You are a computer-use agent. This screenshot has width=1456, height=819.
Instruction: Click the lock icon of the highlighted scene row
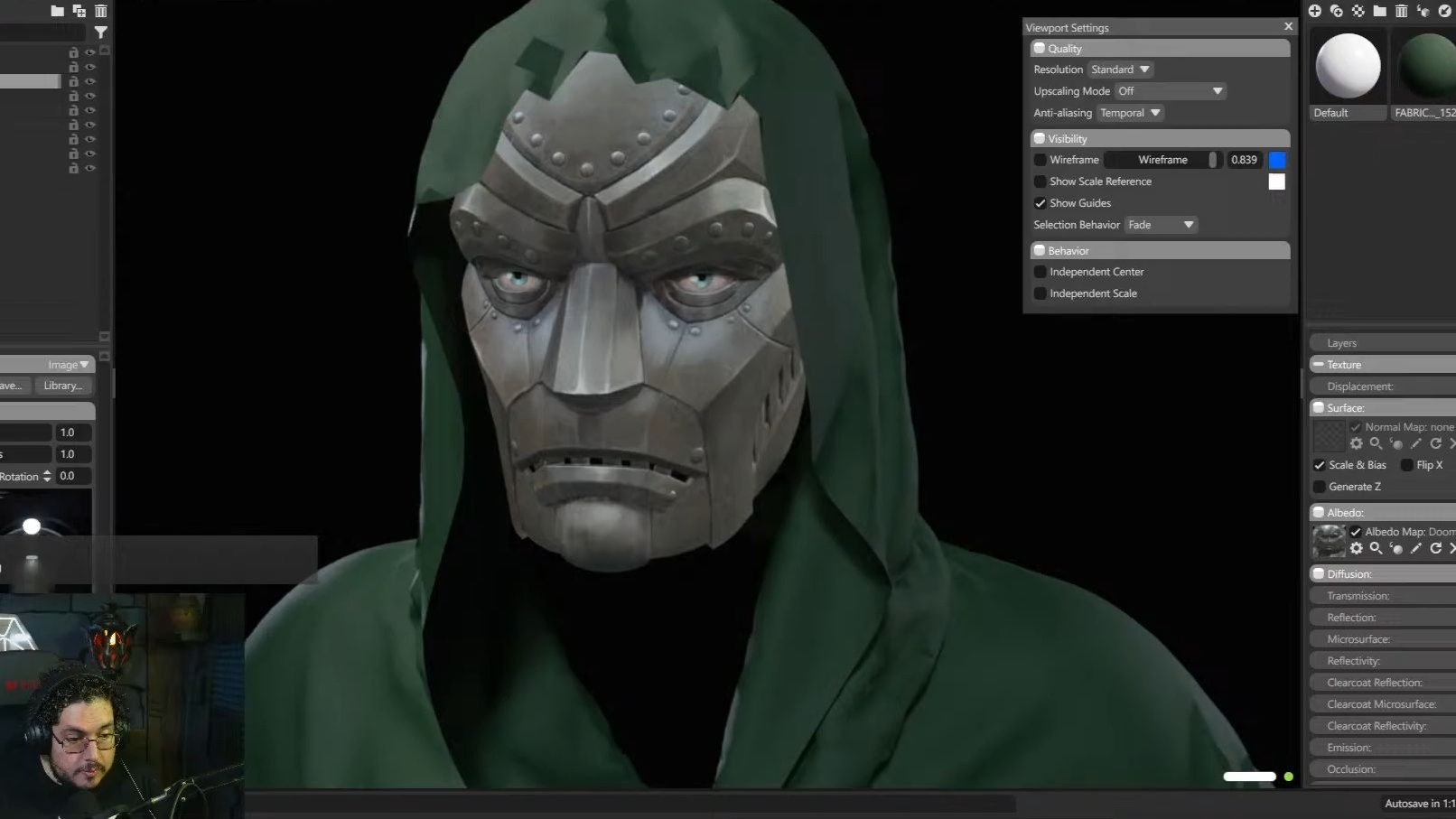74,81
